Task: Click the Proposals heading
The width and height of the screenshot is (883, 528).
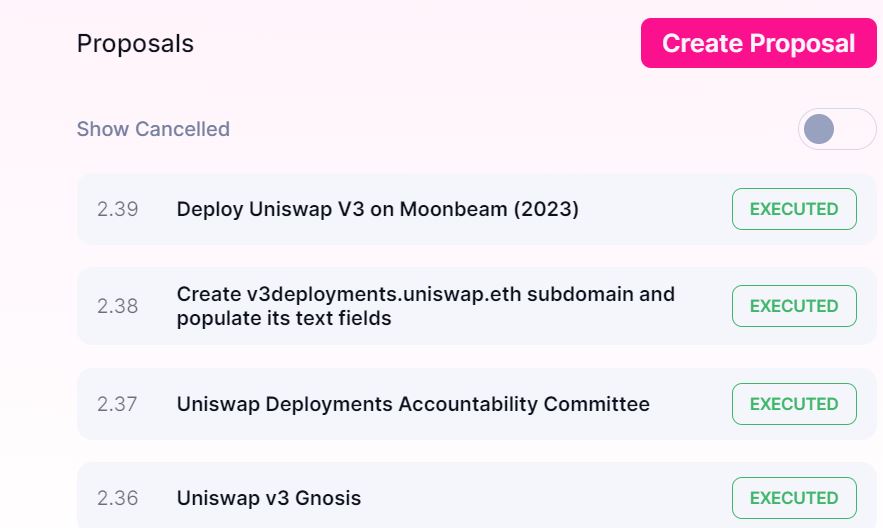Action: [135, 44]
